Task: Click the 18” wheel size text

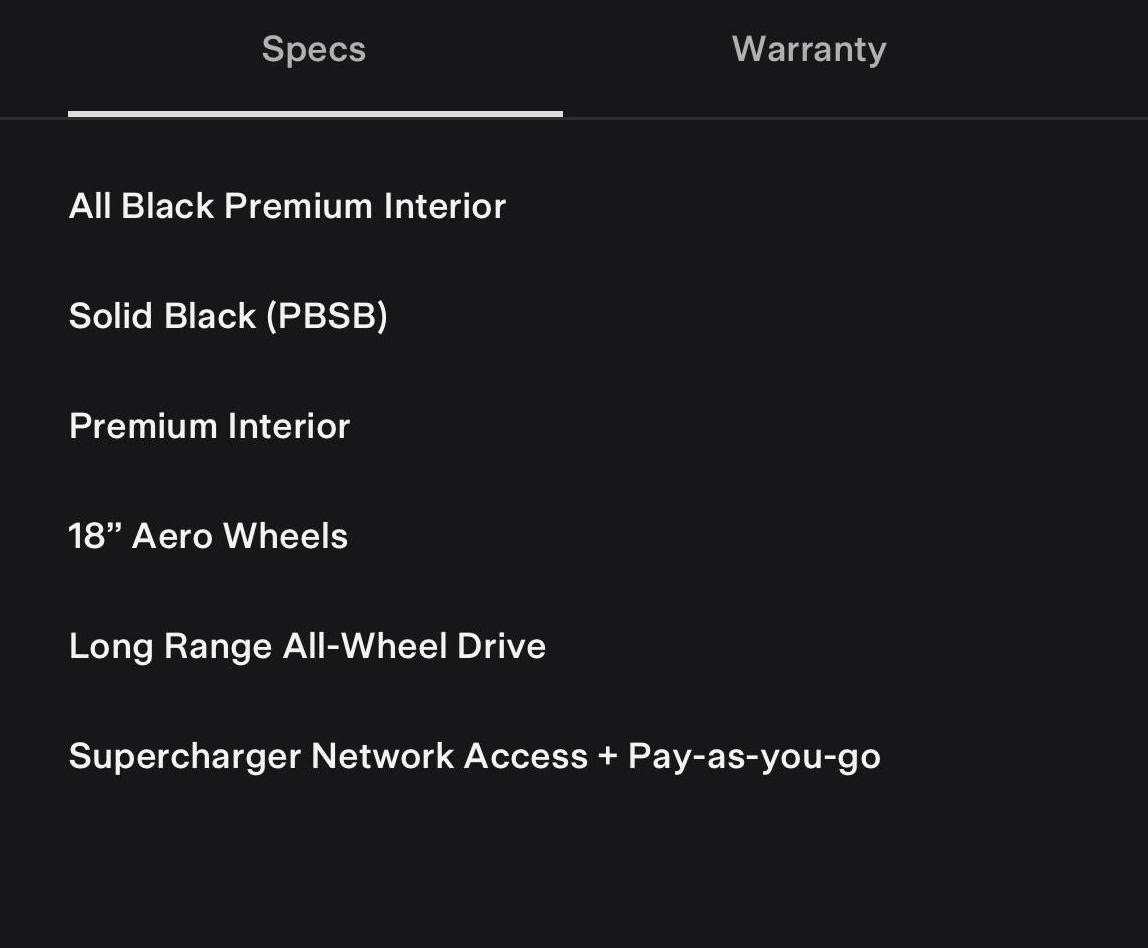Action: coord(94,536)
